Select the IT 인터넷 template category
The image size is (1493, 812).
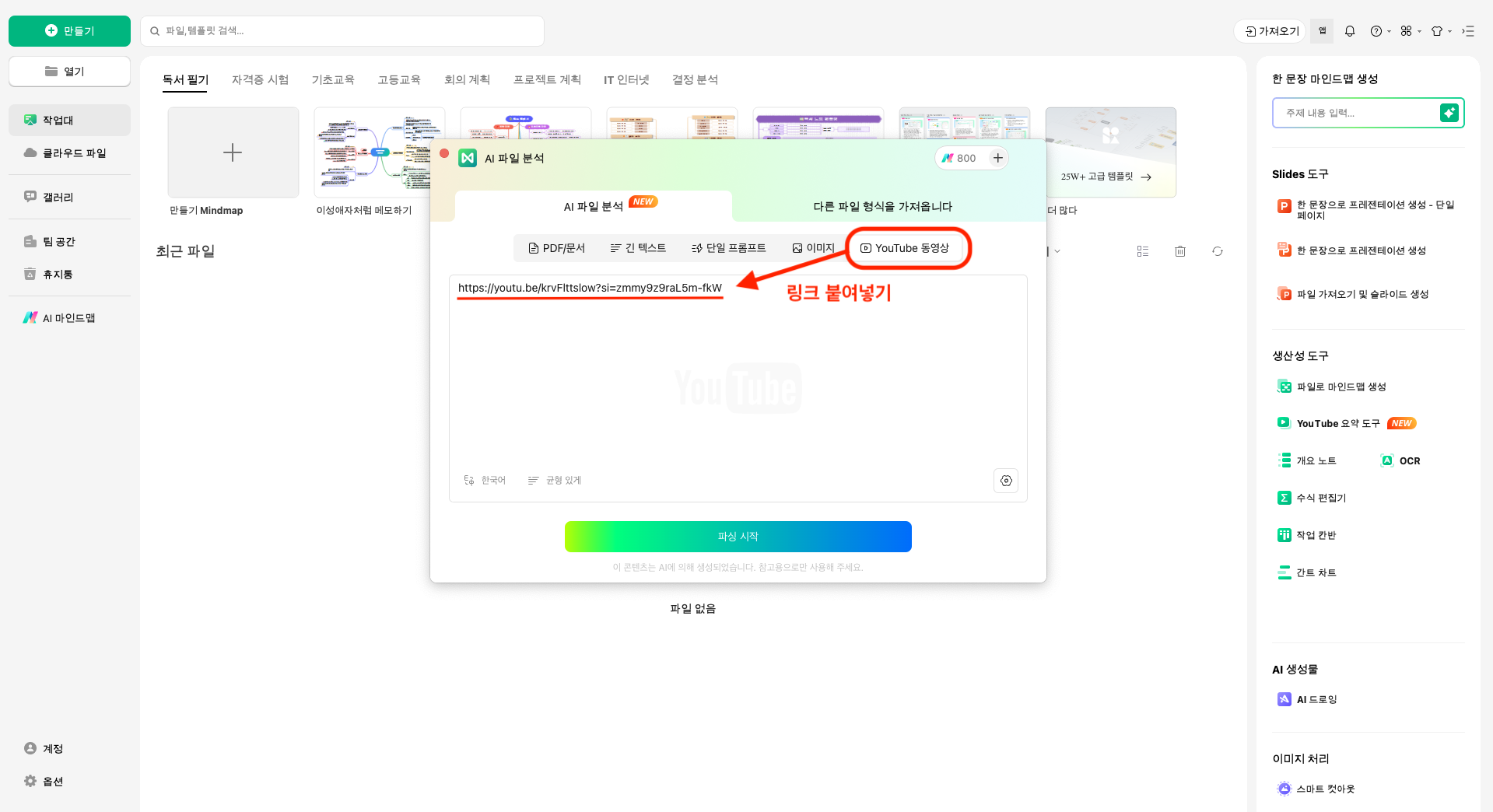(x=626, y=79)
